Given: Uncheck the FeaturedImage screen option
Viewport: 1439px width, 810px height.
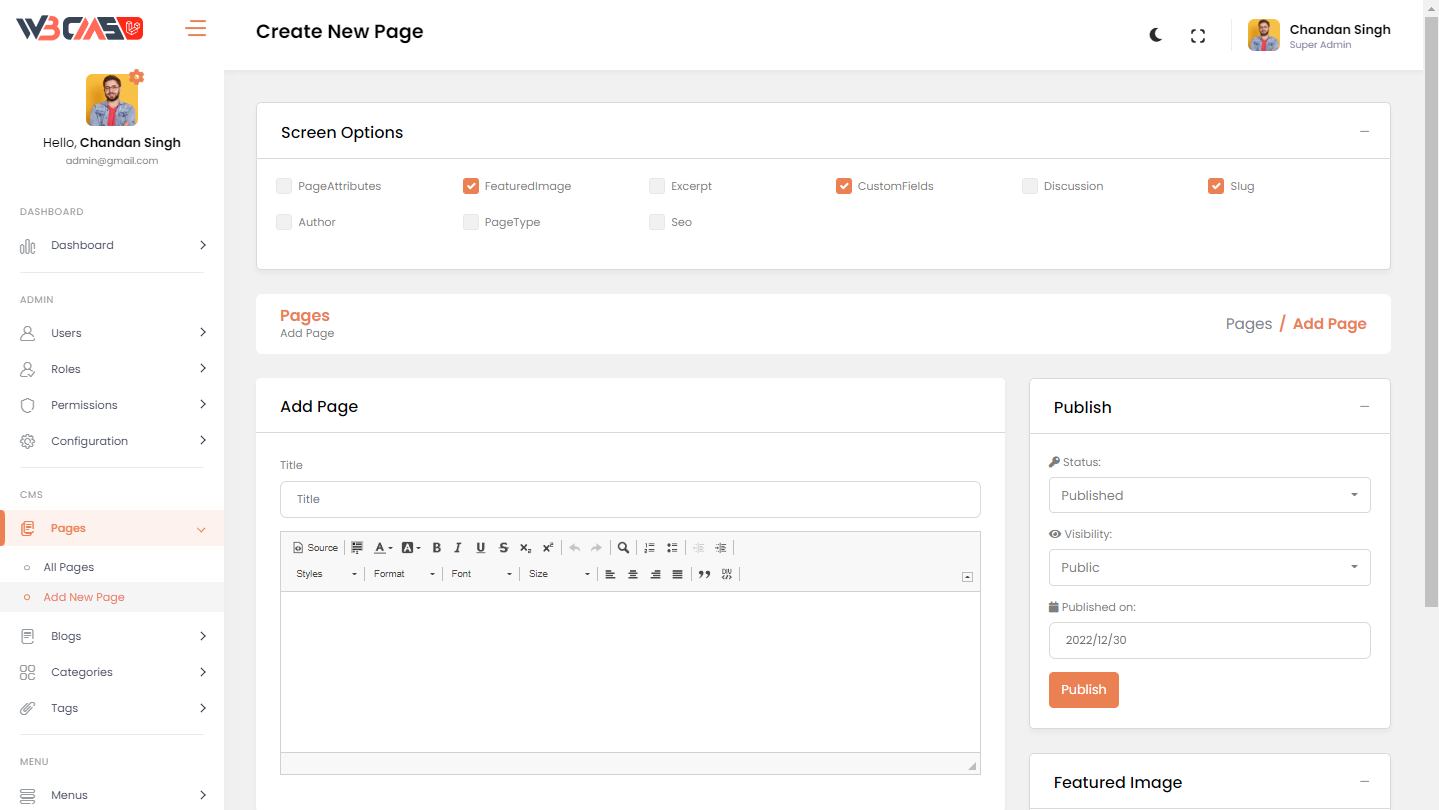Looking at the screenshot, I should click(471, 186).
